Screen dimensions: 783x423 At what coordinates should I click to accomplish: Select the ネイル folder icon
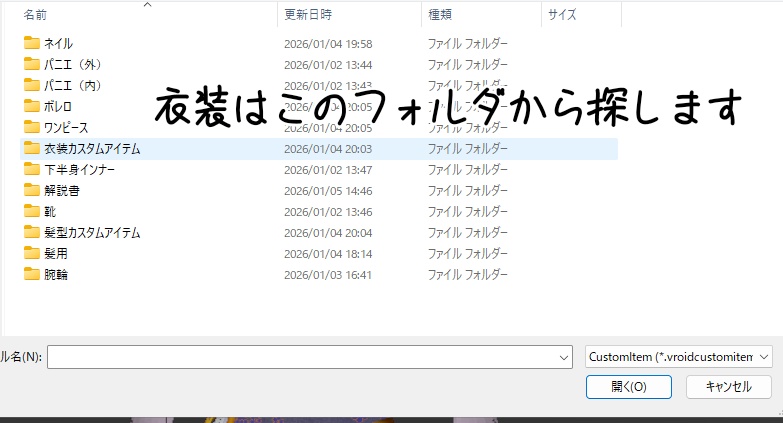click(31, 43)
